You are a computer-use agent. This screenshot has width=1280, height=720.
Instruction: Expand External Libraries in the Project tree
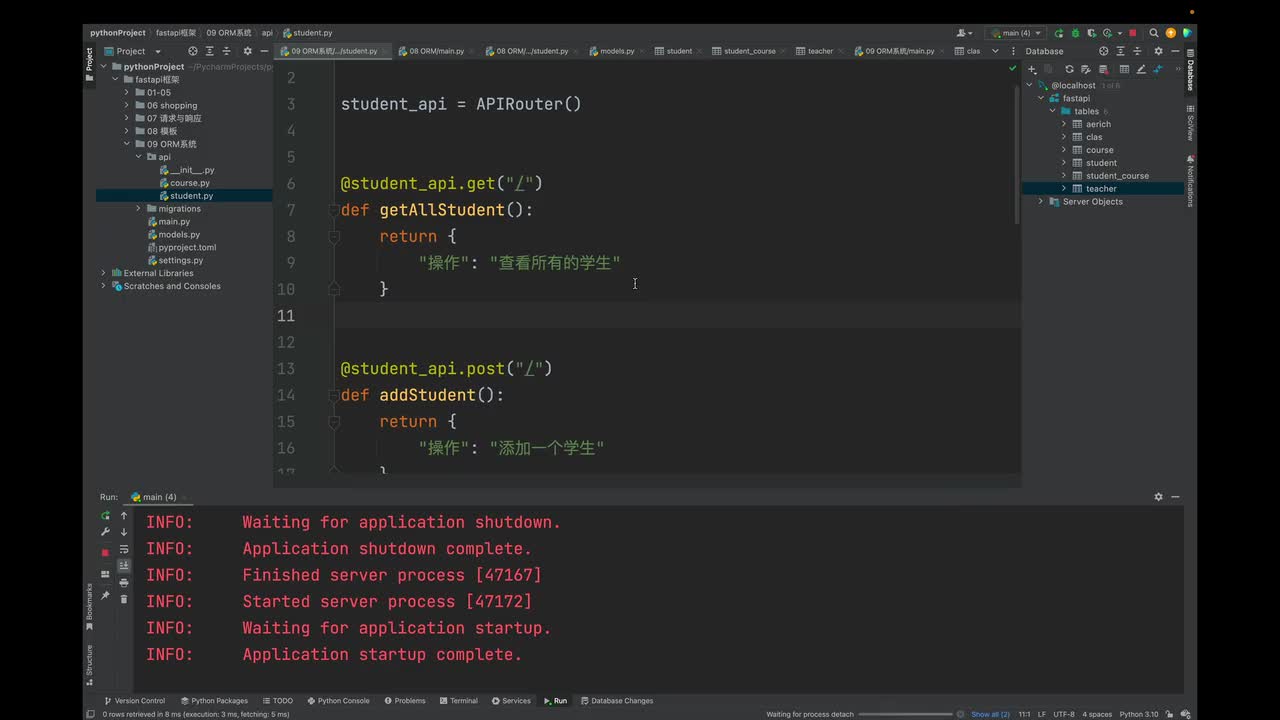point(103,273)
